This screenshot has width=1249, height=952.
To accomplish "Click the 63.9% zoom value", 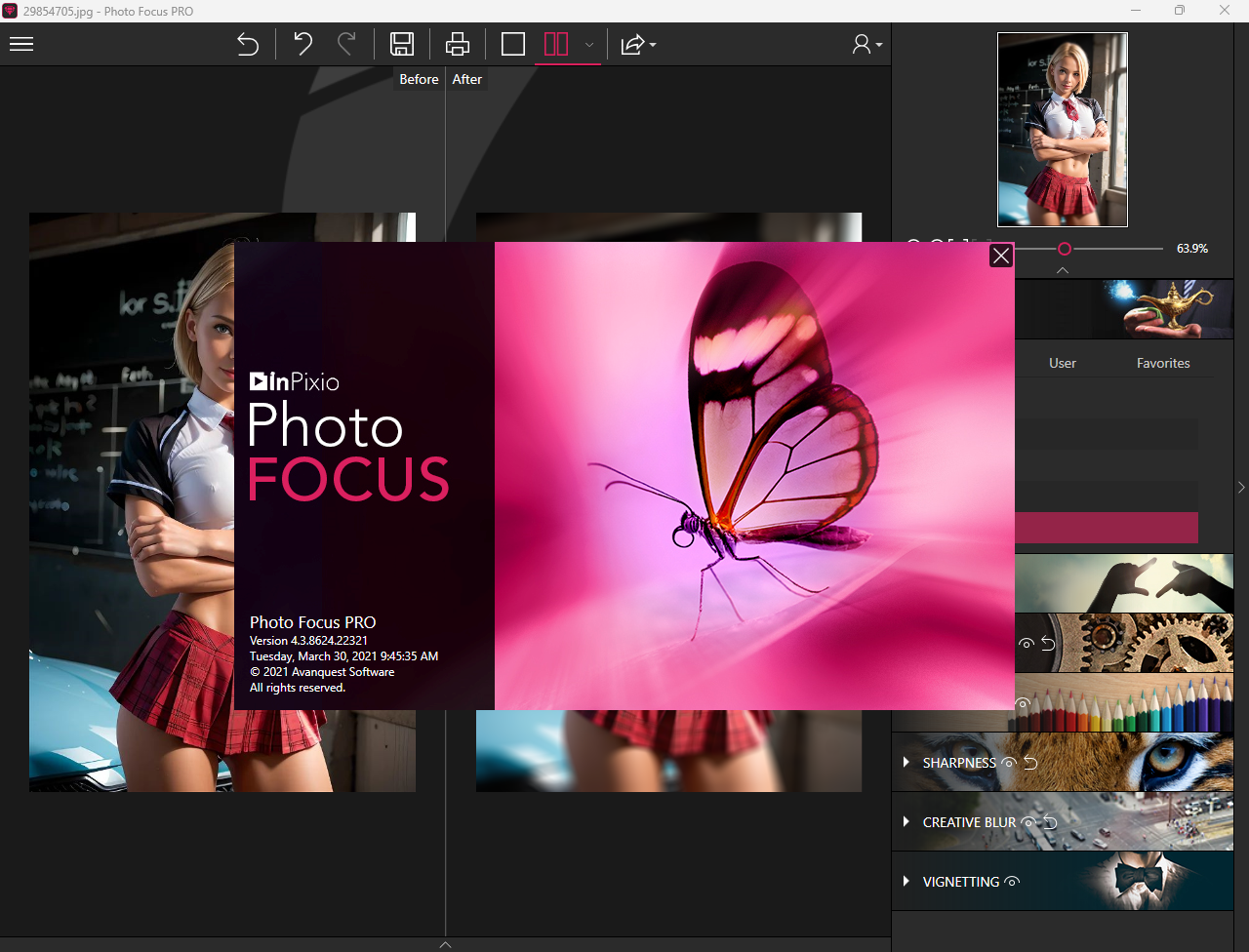I will point(1192,249).
